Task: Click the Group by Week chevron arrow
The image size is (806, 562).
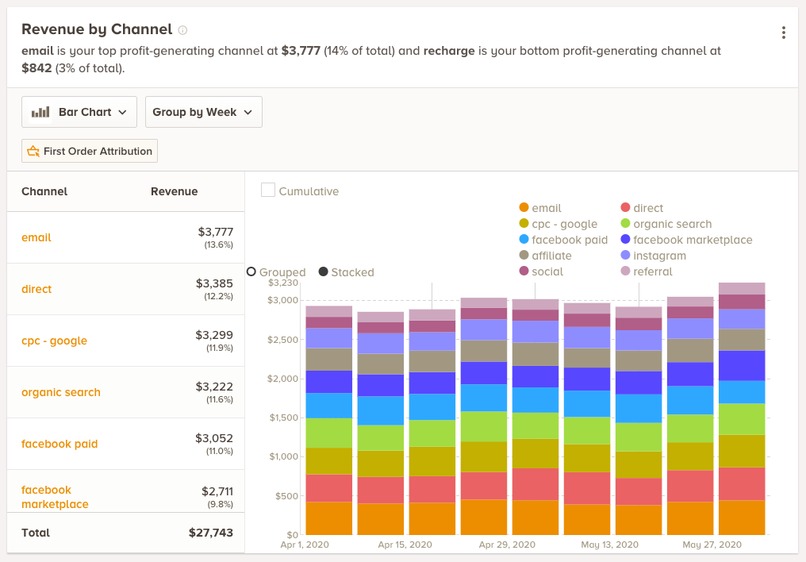Action: pyautogui.click(x=248, y=112)
